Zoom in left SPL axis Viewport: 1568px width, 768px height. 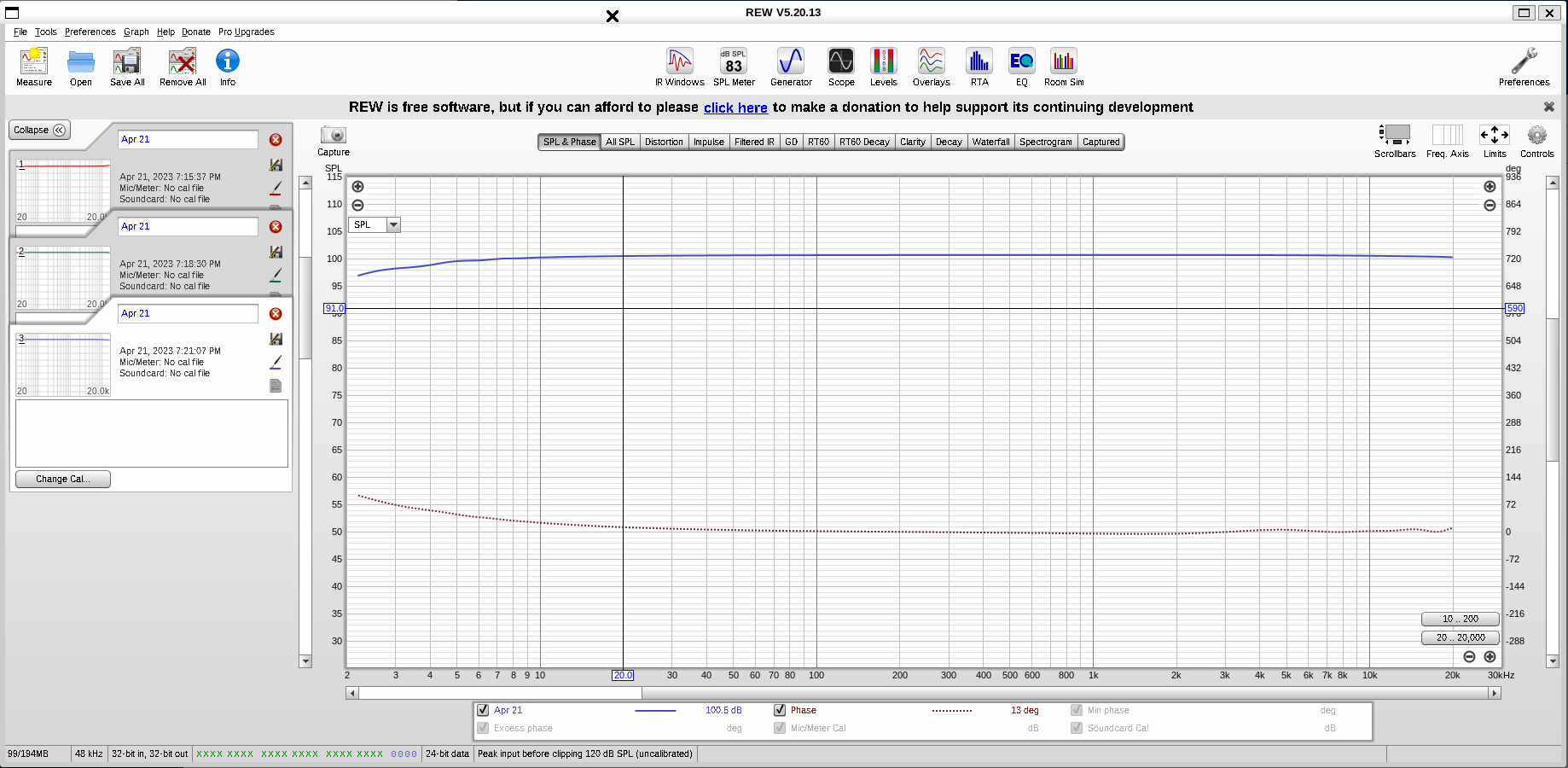(358, 187)
